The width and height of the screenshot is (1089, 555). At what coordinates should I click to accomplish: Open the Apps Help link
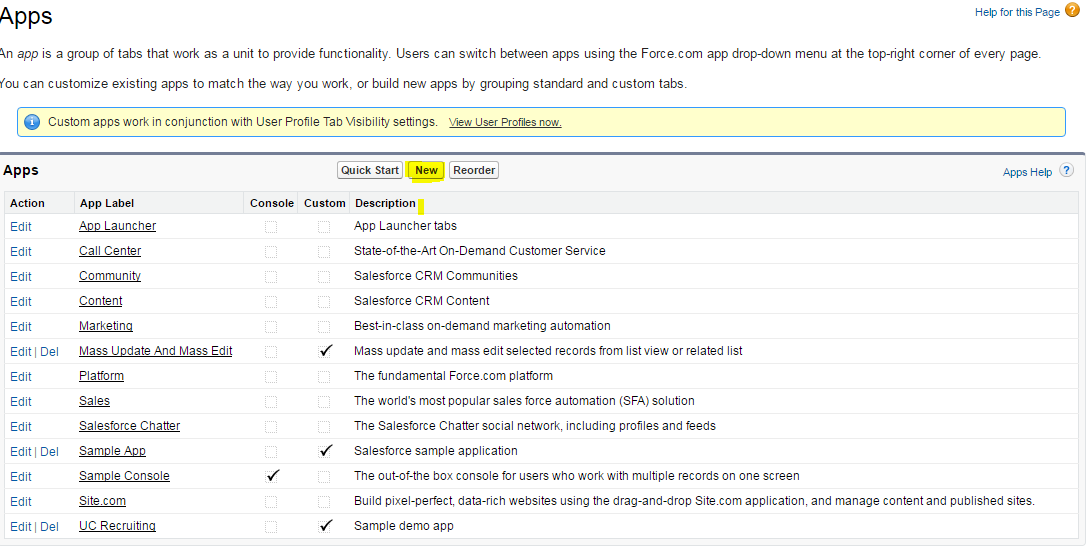[1027, 172]
